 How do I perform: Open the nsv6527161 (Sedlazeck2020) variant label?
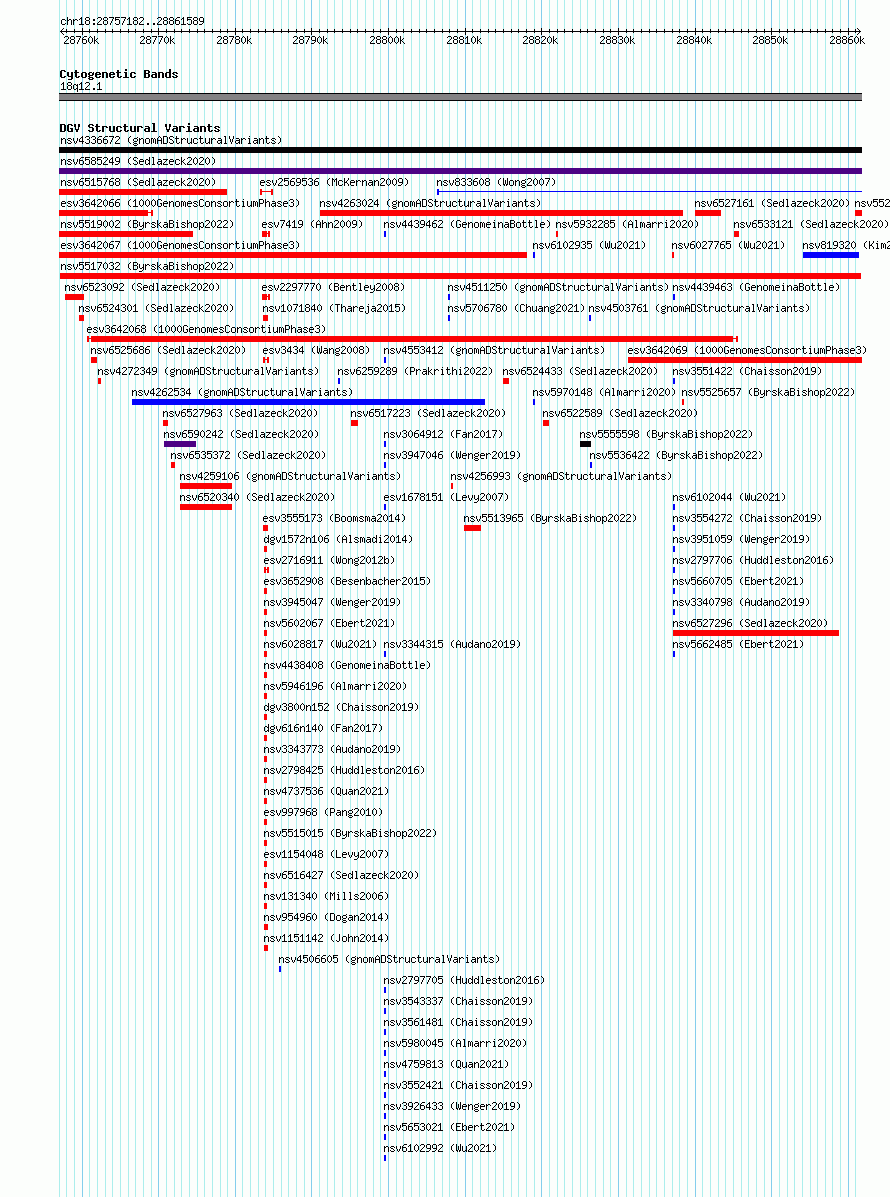click(772, 203)
